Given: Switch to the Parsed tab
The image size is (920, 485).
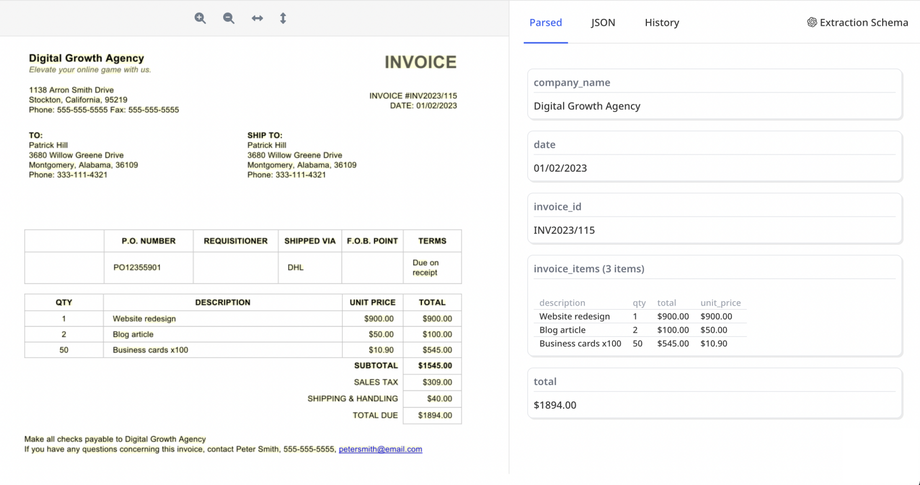Looking at the screenshot, I should 545,22.
